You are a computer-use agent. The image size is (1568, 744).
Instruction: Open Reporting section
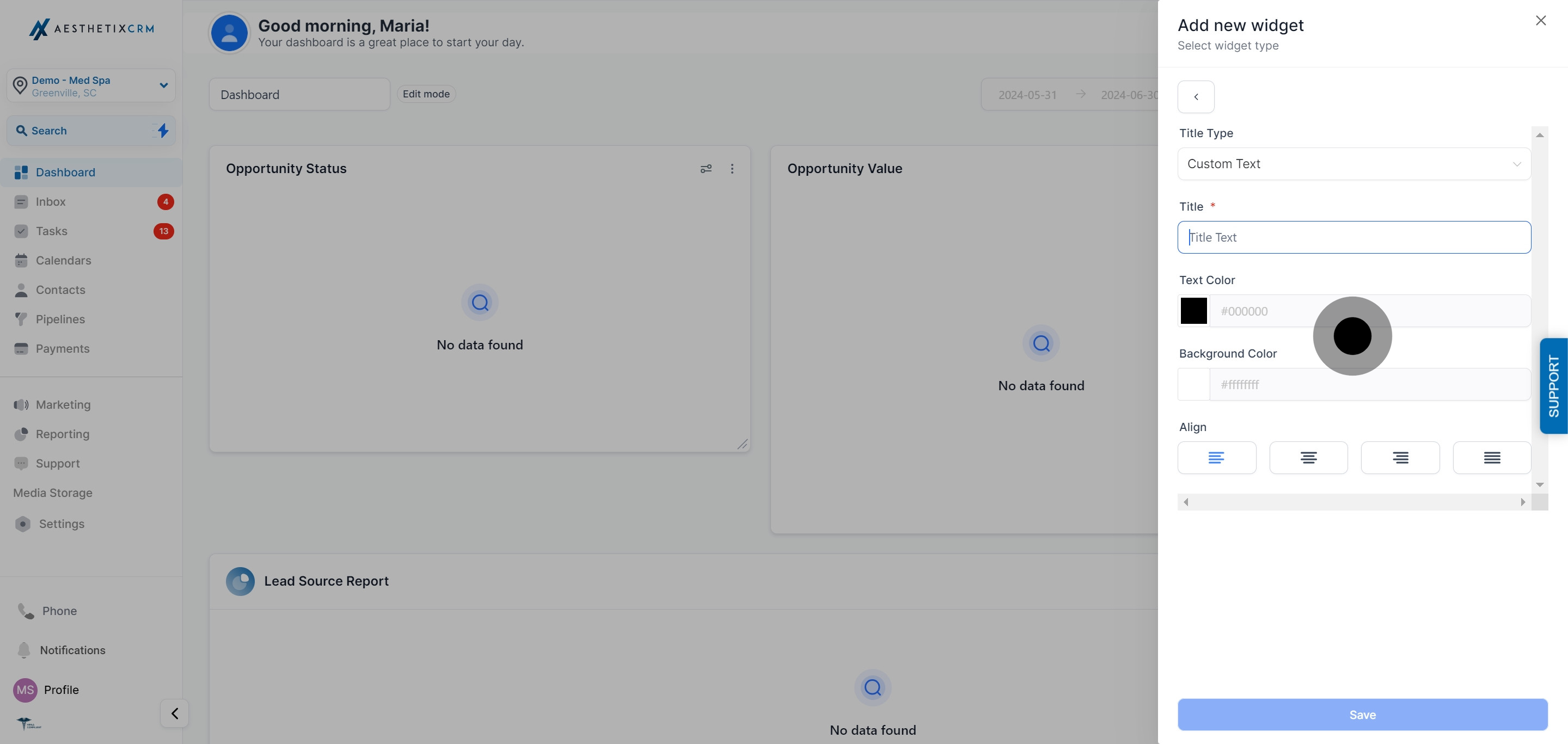[91, 434]
